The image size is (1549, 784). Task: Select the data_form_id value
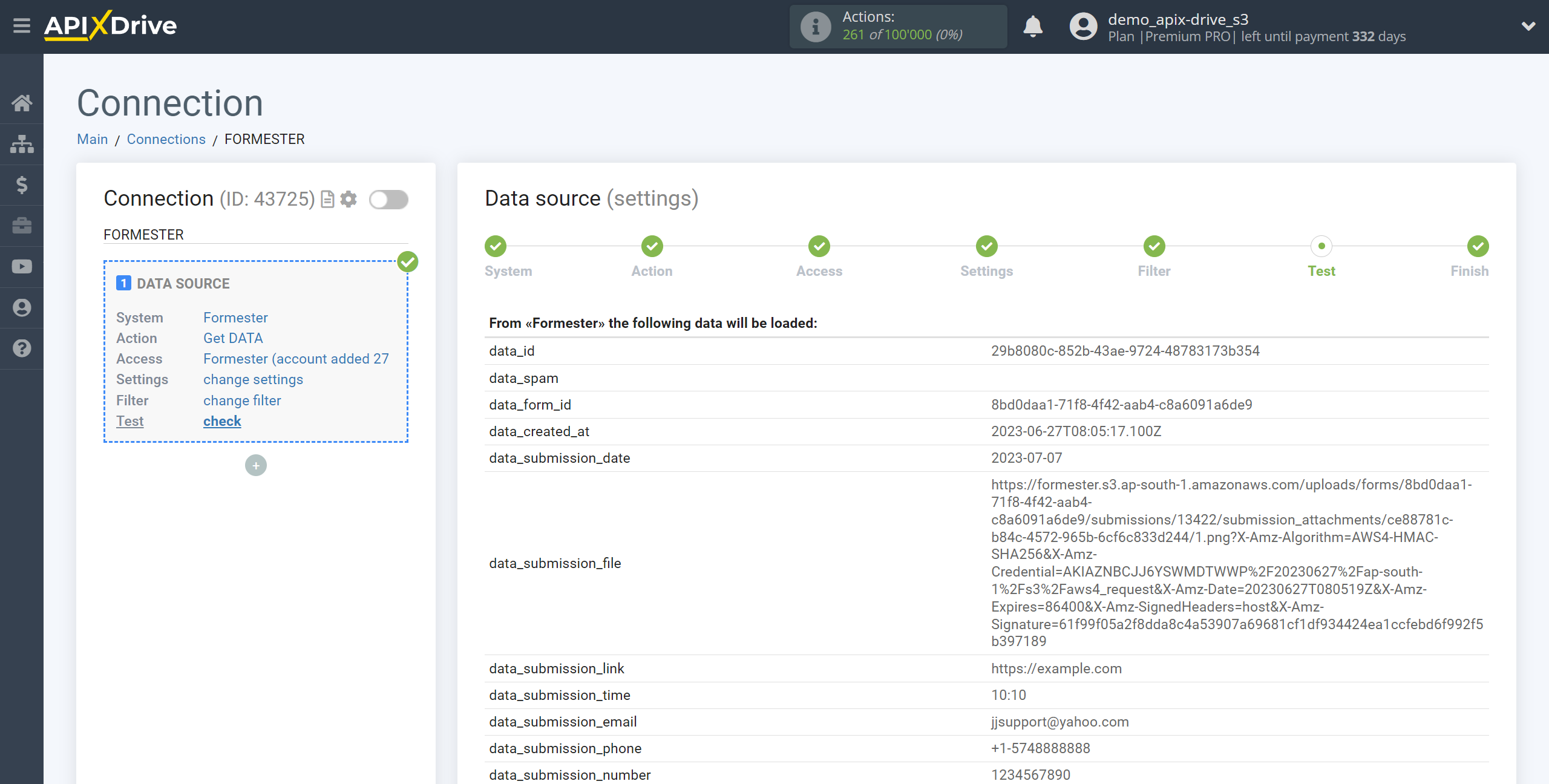pyautogui.click(x=1122, y=405)
